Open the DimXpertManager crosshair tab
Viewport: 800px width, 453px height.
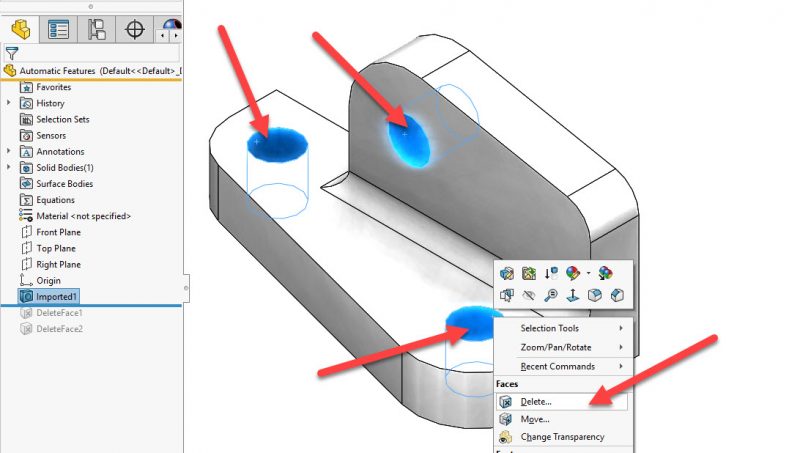click(x=134, y=29)
